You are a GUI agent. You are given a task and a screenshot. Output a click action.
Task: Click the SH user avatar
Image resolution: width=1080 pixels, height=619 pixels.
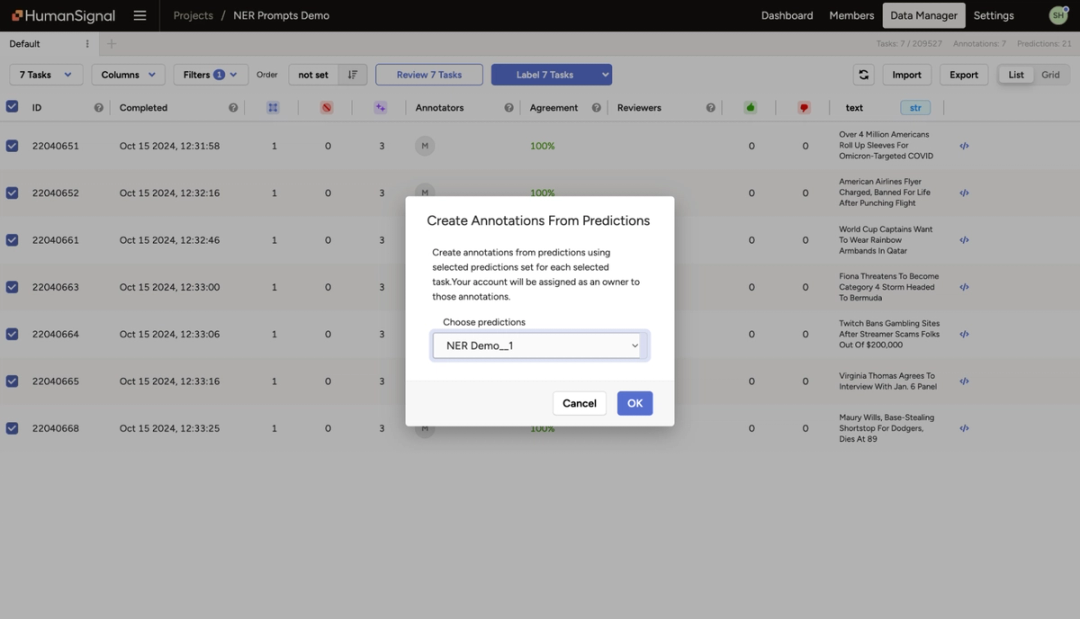coord(1058,15)
